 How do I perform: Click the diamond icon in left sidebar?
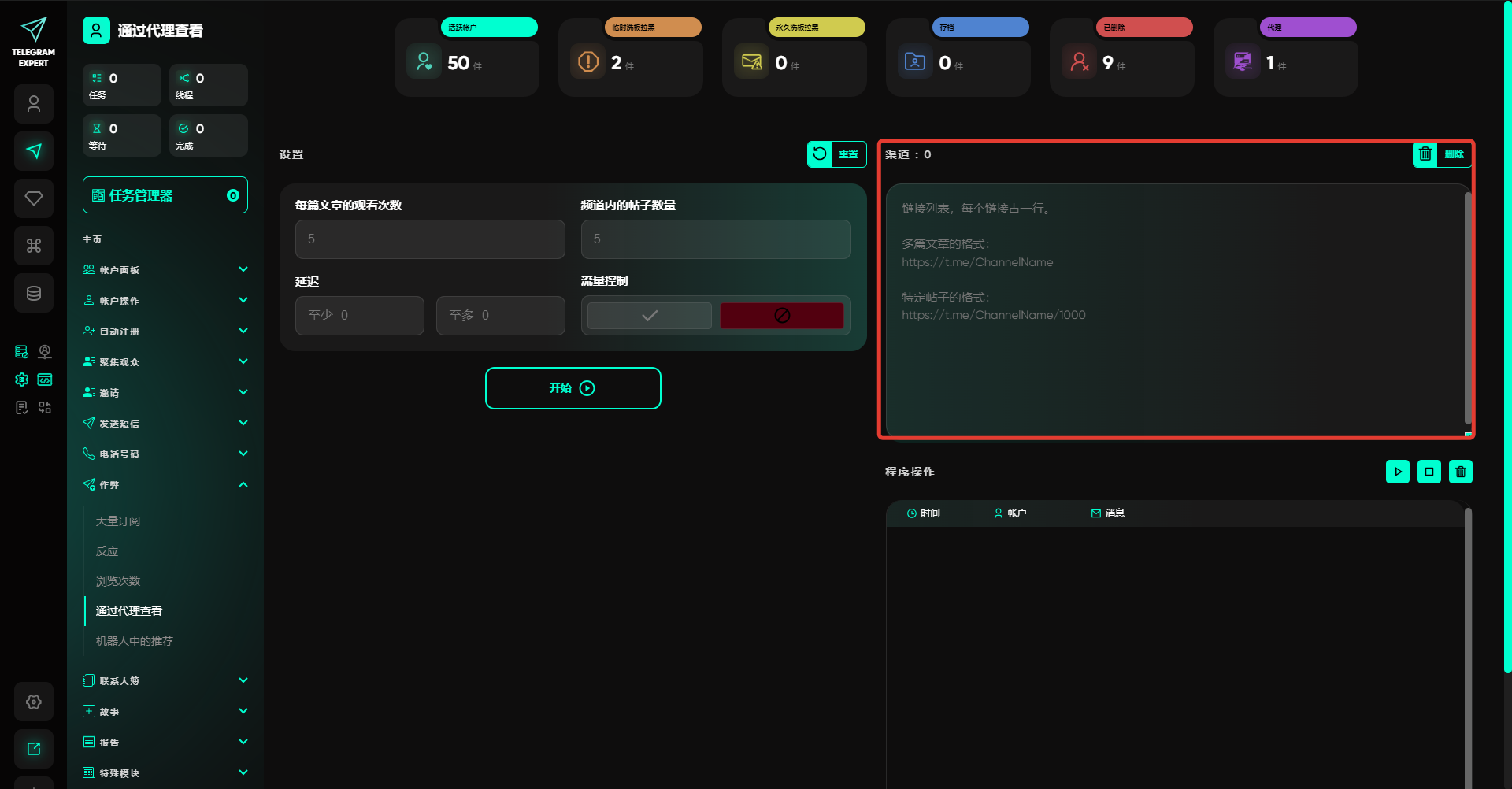click(34, 198)
